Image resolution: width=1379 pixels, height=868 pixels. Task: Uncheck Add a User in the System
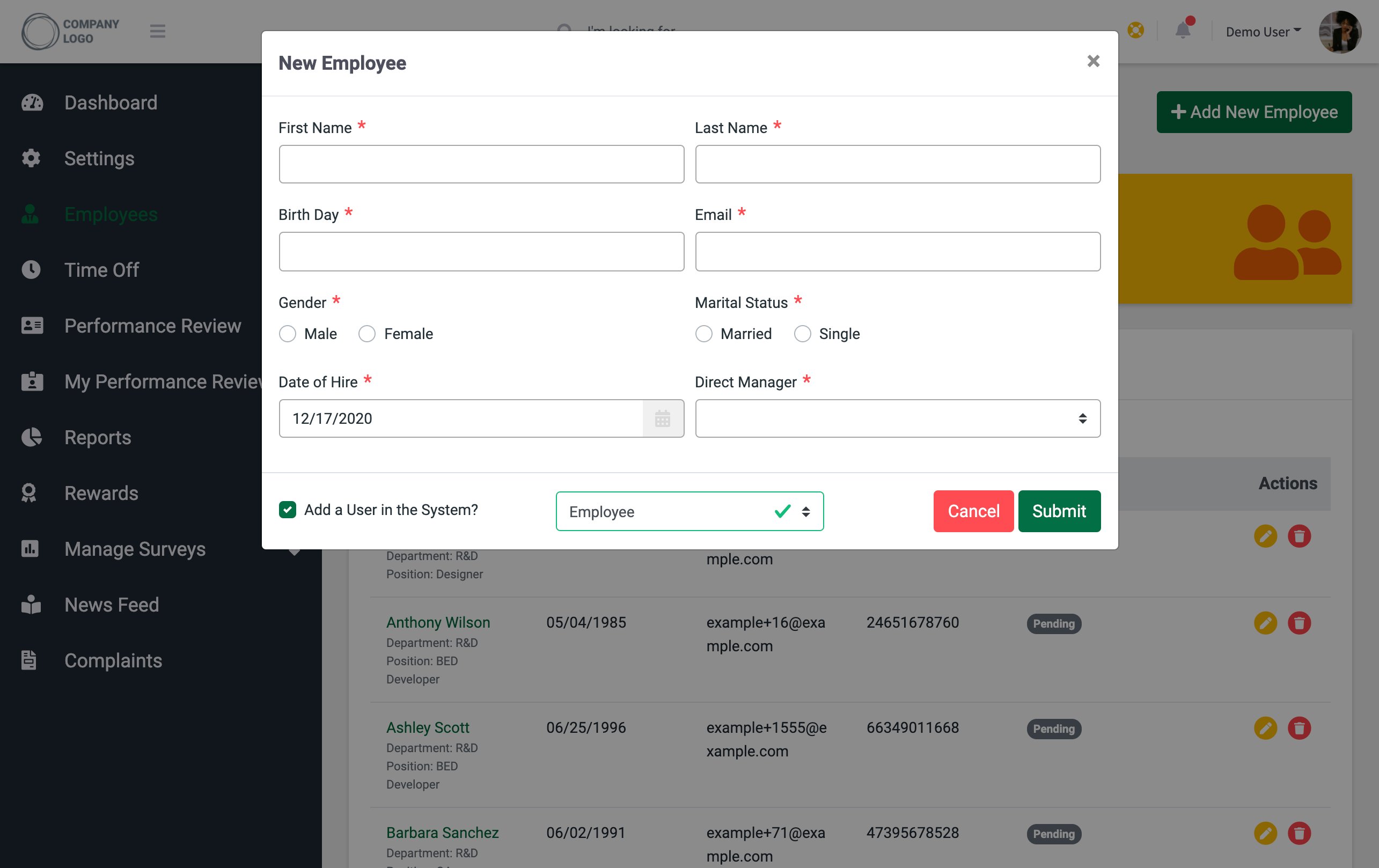288,510
